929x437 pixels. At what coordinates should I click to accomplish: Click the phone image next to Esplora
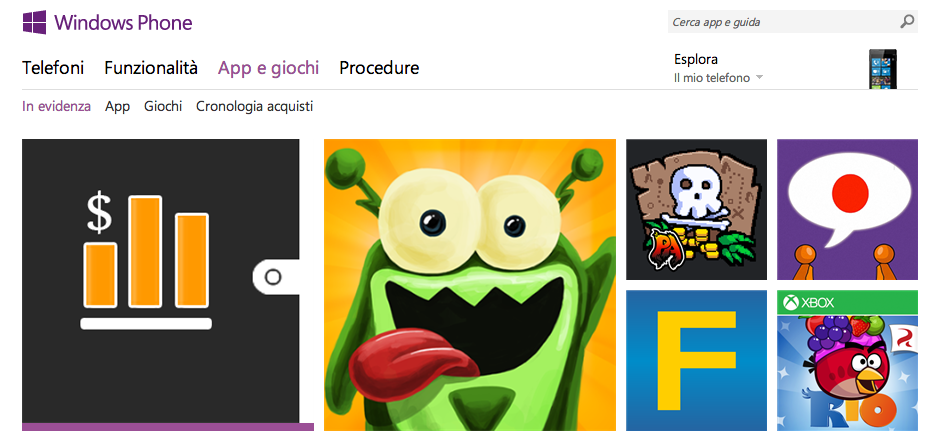[883, 69]
